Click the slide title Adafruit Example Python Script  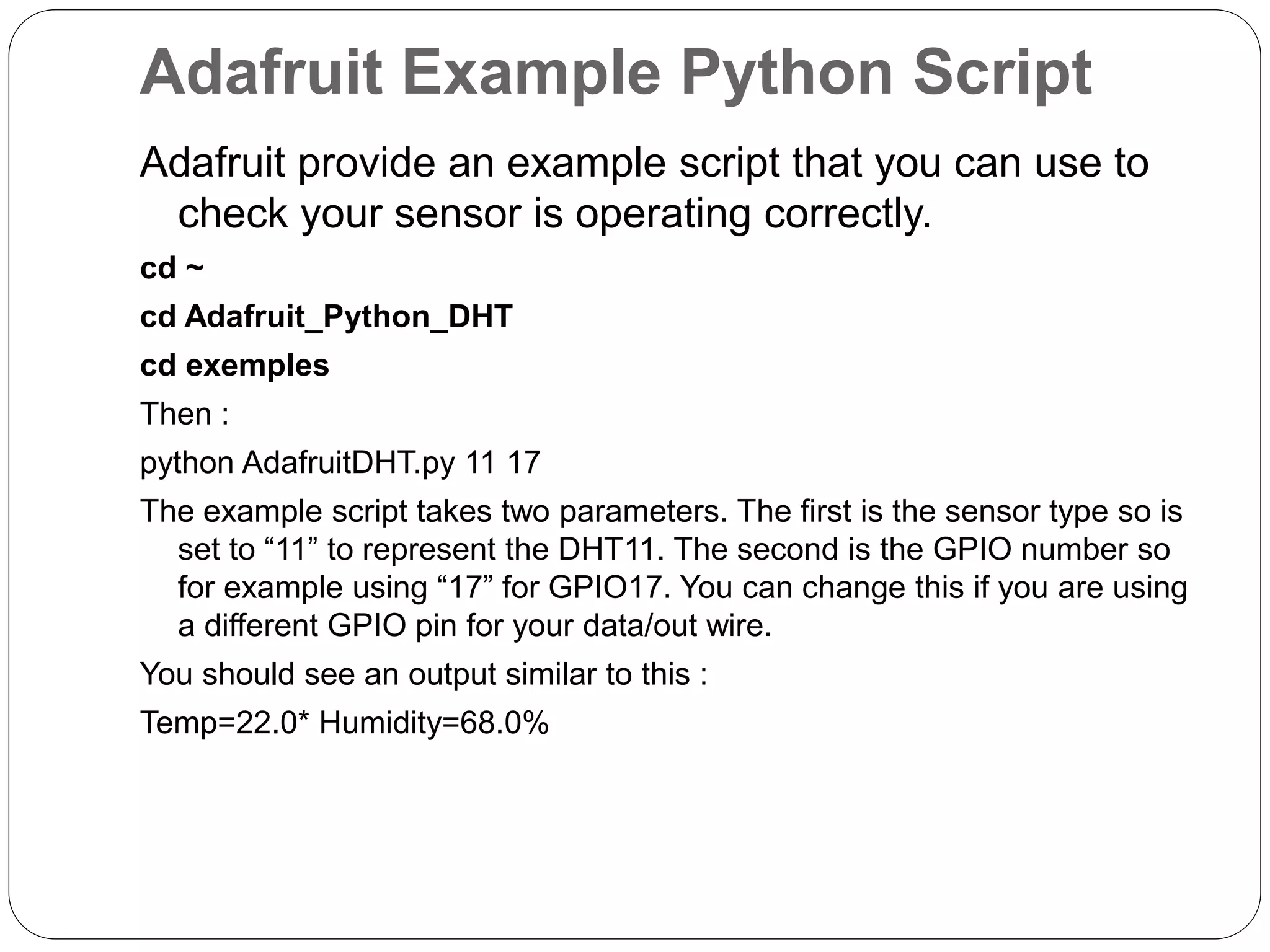coord(616,74)
